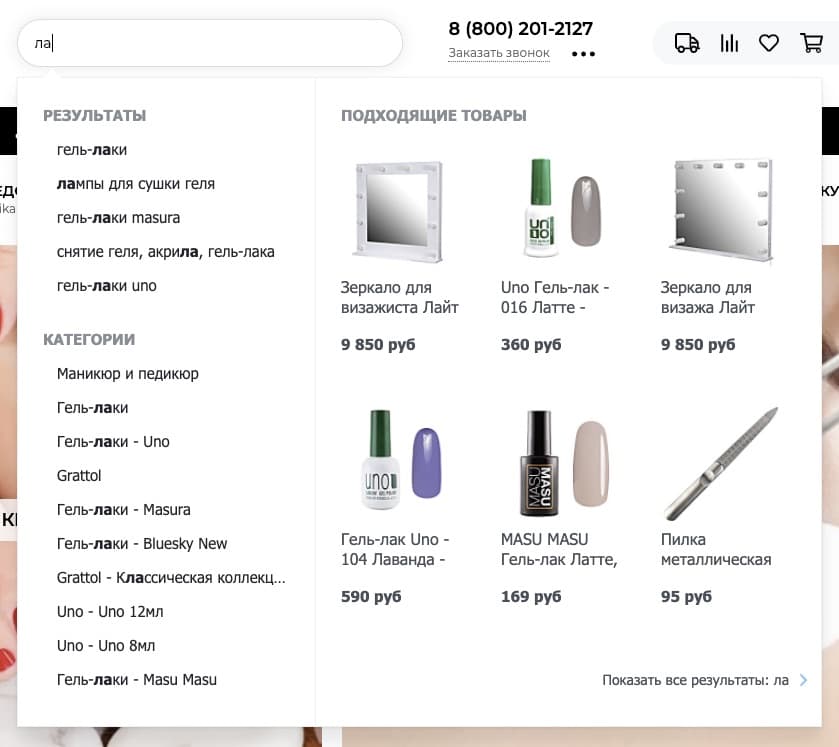Choose category Гель-лаки - Bluesky New
The image size is (839, 747).
[x=142, y=544]
